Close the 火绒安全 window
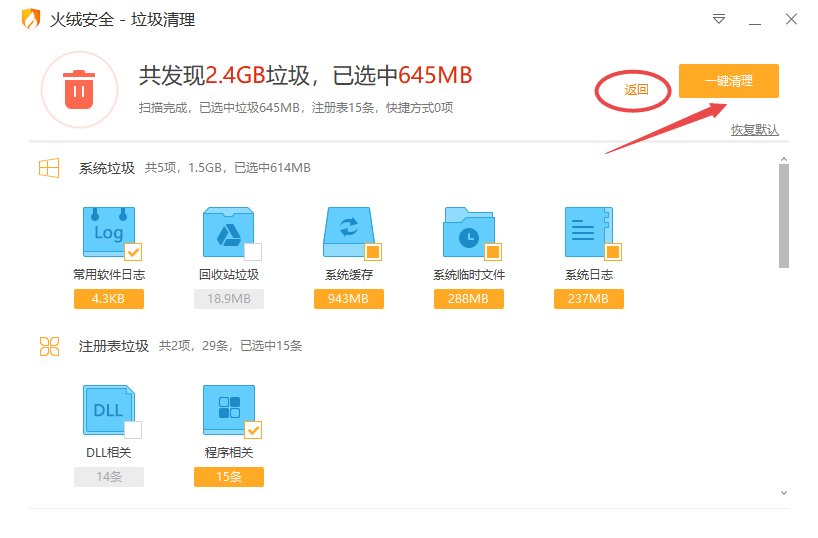 tap(791, 19)
